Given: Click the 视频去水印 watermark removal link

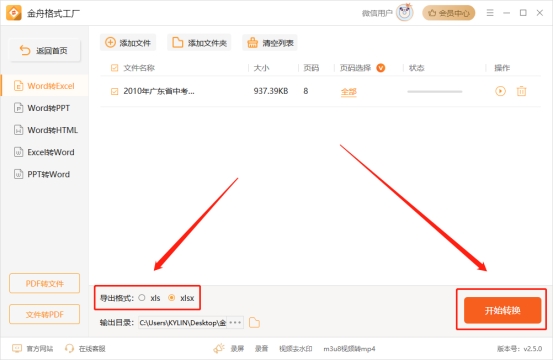Looking at the screenshot, I should 296,349.
